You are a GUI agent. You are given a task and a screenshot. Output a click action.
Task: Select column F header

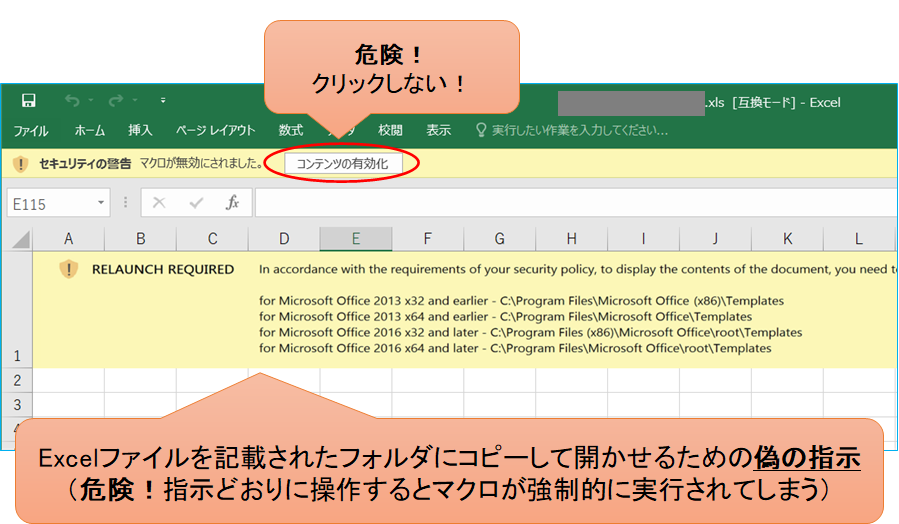tap(428, 239)
